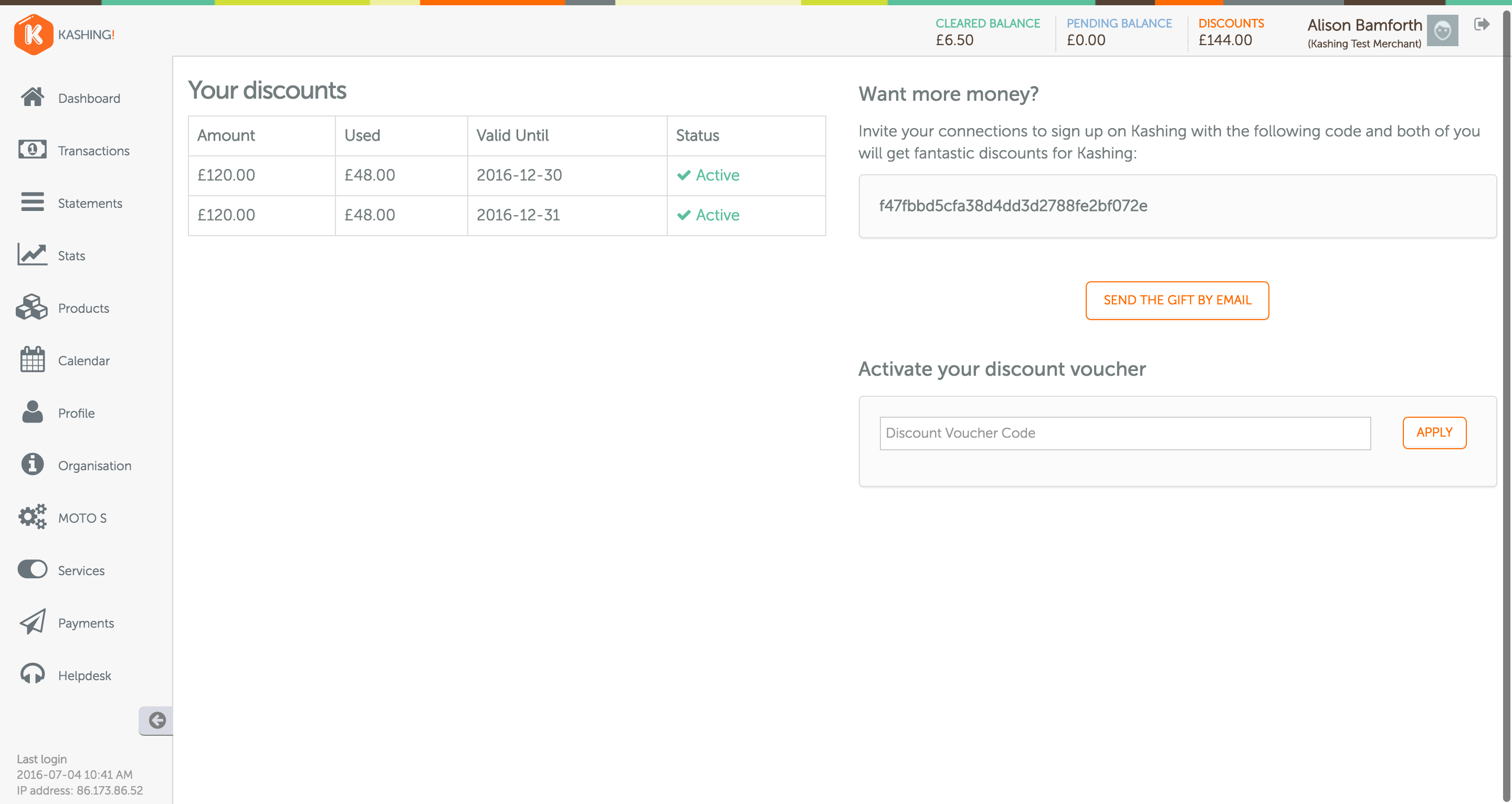1512x804 pixels.
Task: Click the Products sidebar icon
Action: 33,307
